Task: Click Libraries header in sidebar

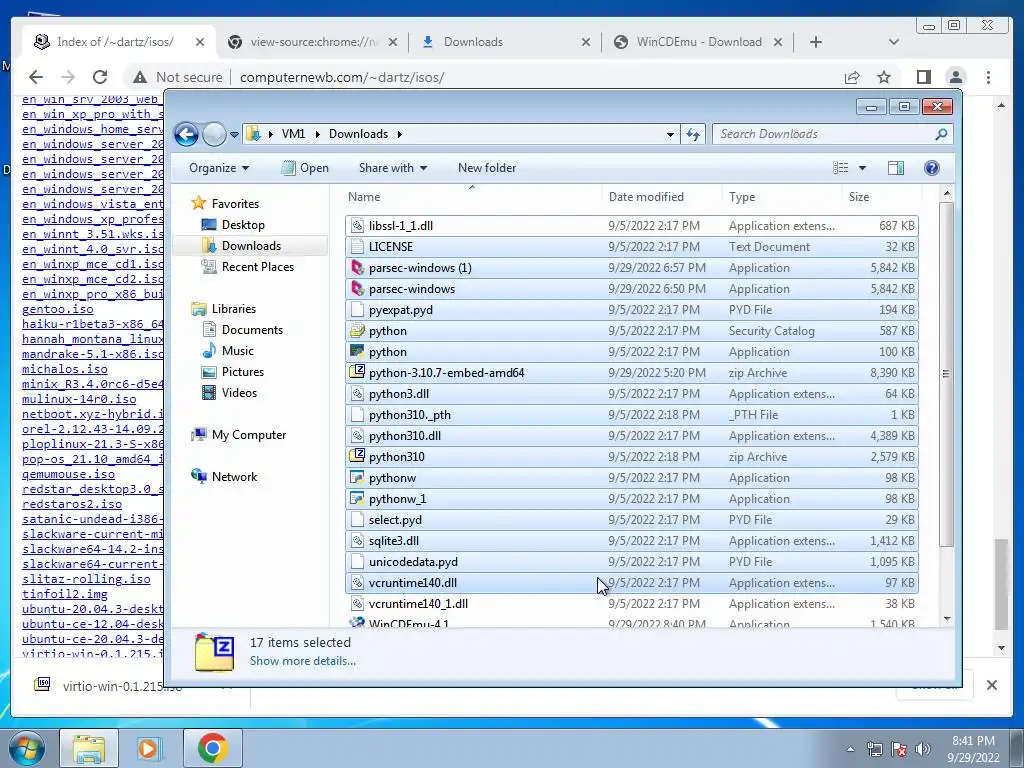Action: pyautogui.click(x=233, y=309)
